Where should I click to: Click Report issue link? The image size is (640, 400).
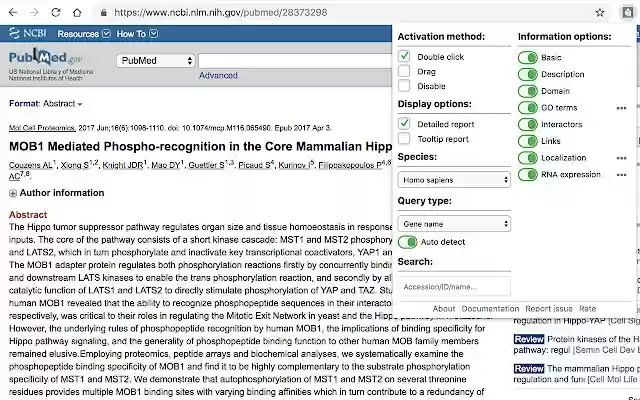point(549,309)
